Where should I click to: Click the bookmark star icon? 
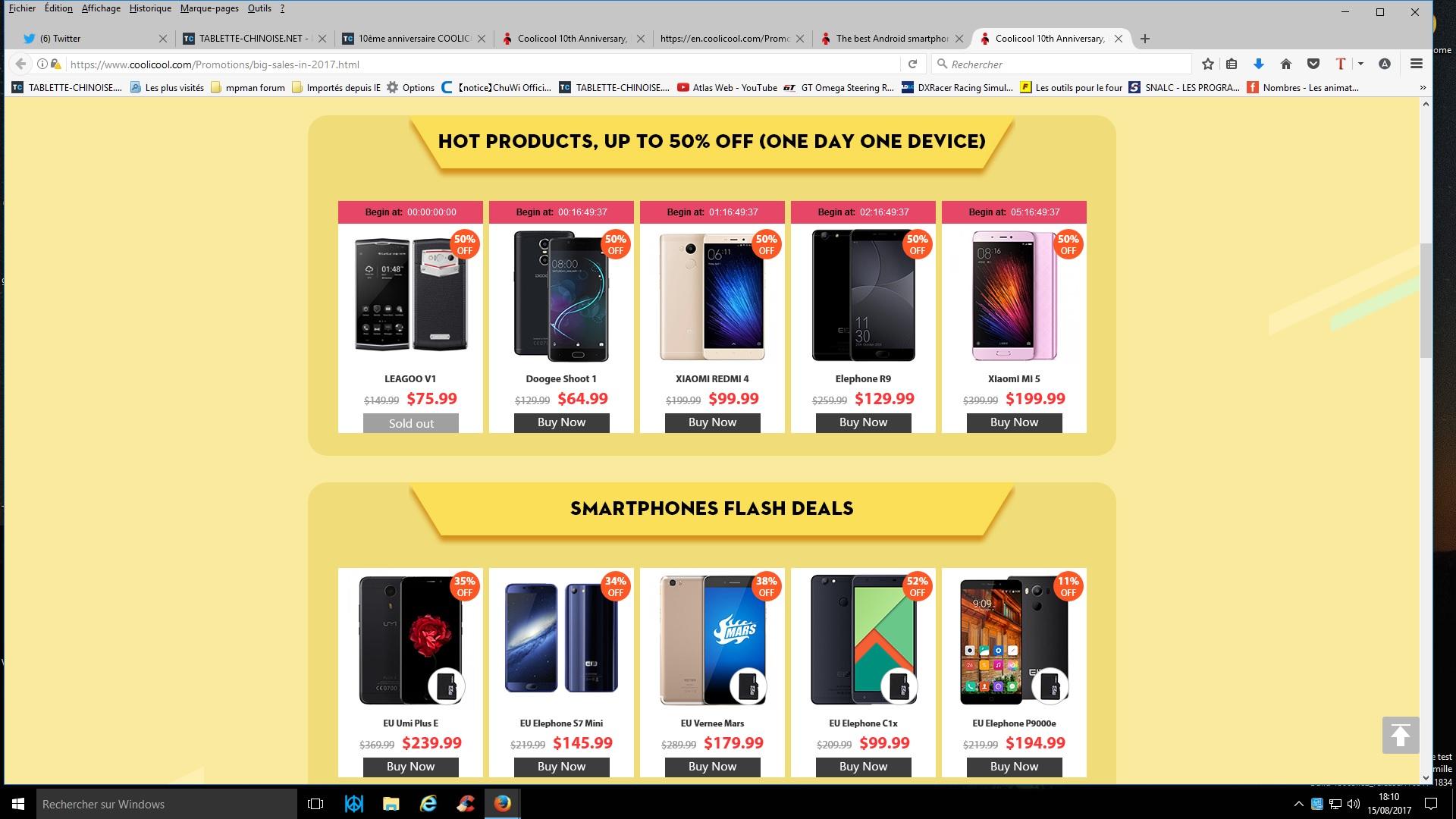1208,64
